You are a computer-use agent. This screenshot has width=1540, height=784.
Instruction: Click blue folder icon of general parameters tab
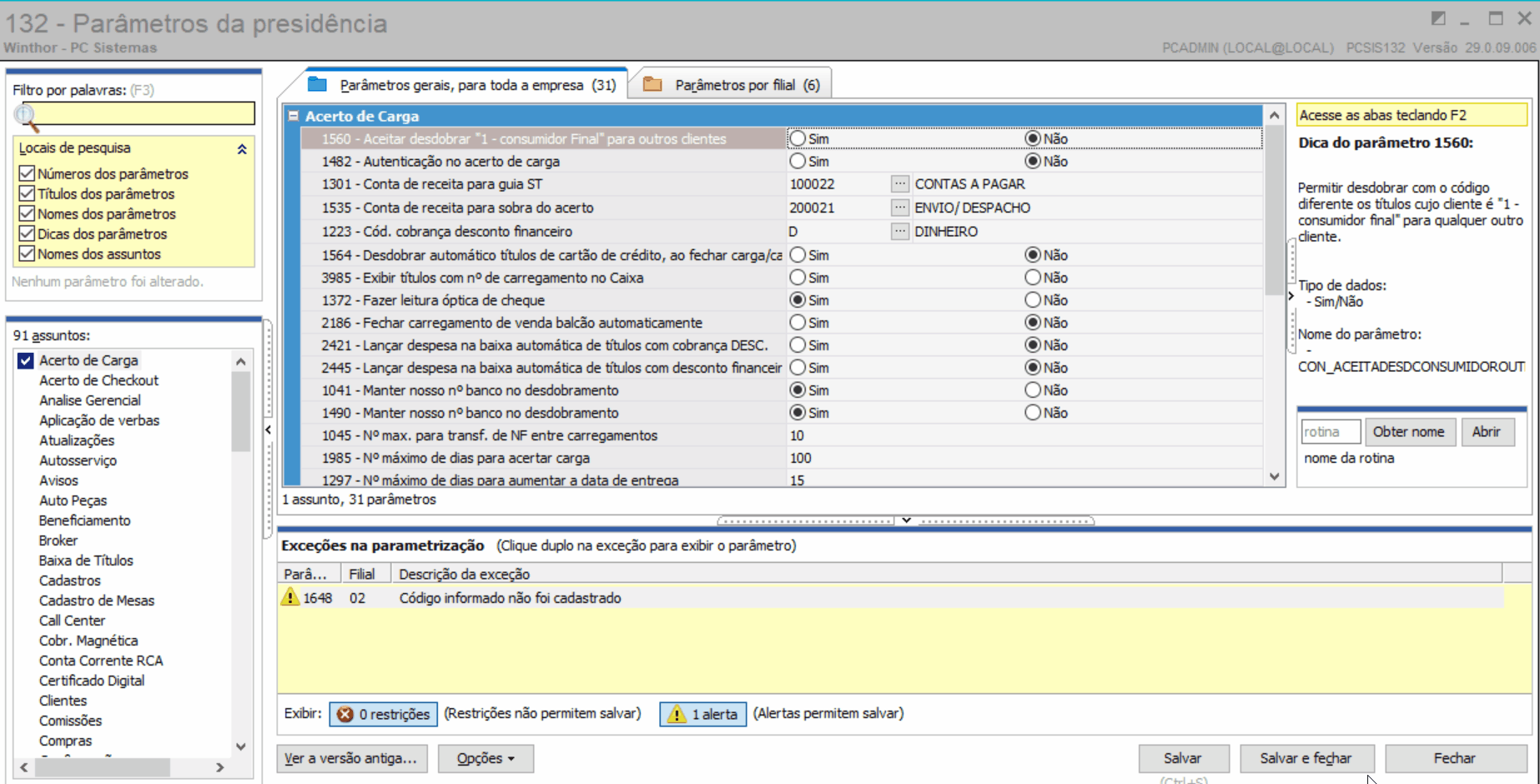[x=317, y=84]
